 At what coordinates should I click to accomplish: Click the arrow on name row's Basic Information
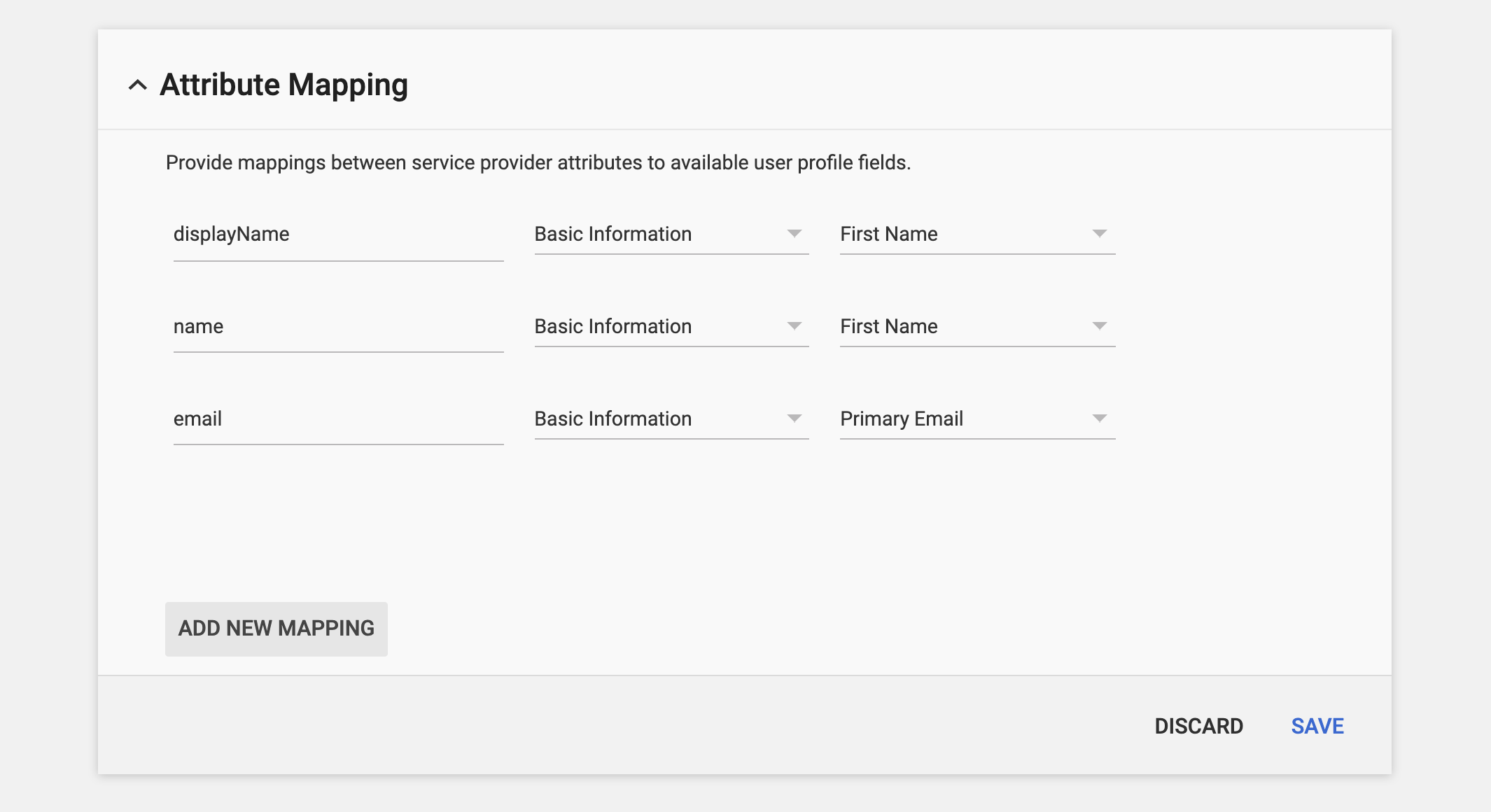[794, 326]
